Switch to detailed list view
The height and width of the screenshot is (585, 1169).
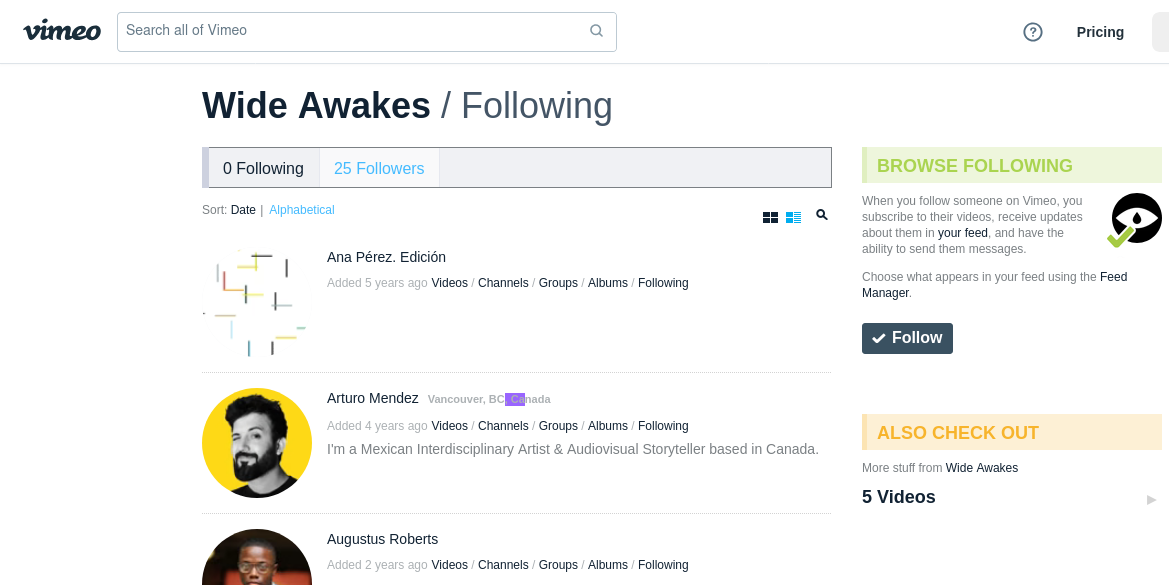point(794,217)
